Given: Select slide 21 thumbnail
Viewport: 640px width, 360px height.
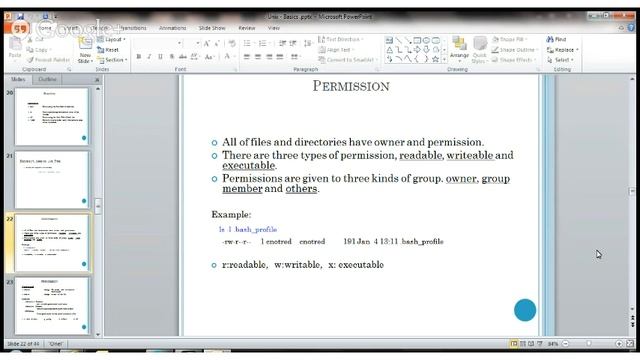Looking at the screenshot, I should [x=51, y=180].
